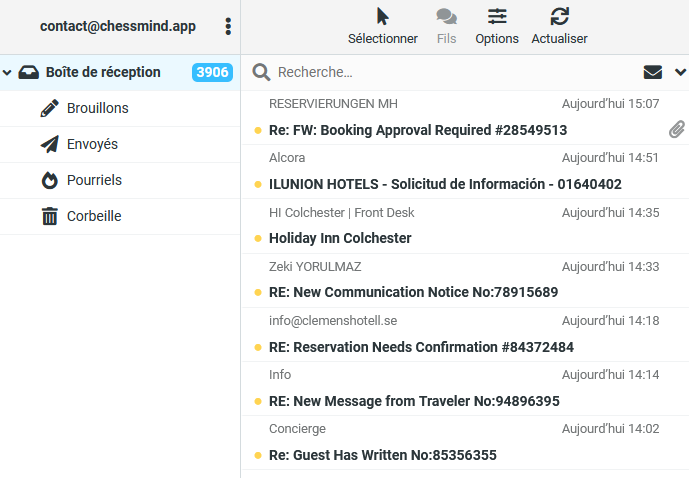The height and width of the screenshot is (478, 689).
Task: Click the envelope unread filter icon
Action: pos(653,72)
